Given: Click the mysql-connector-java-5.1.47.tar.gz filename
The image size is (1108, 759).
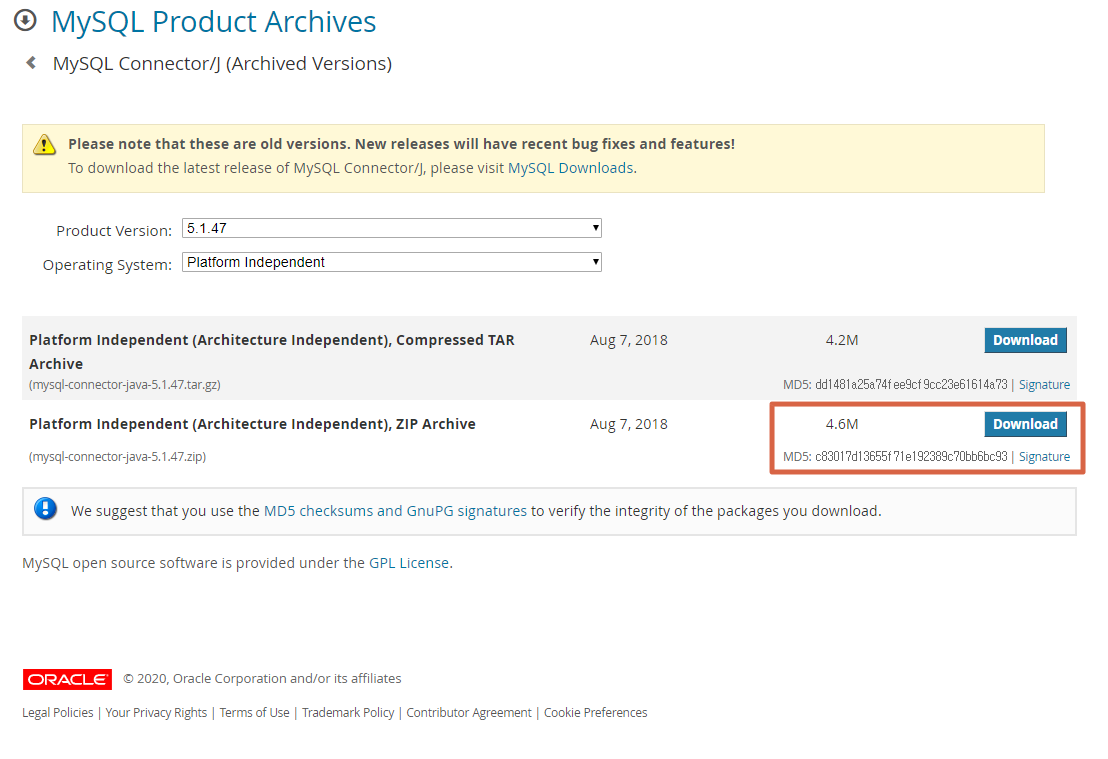Looking at the screenshot, I should (x=124, y=384).
